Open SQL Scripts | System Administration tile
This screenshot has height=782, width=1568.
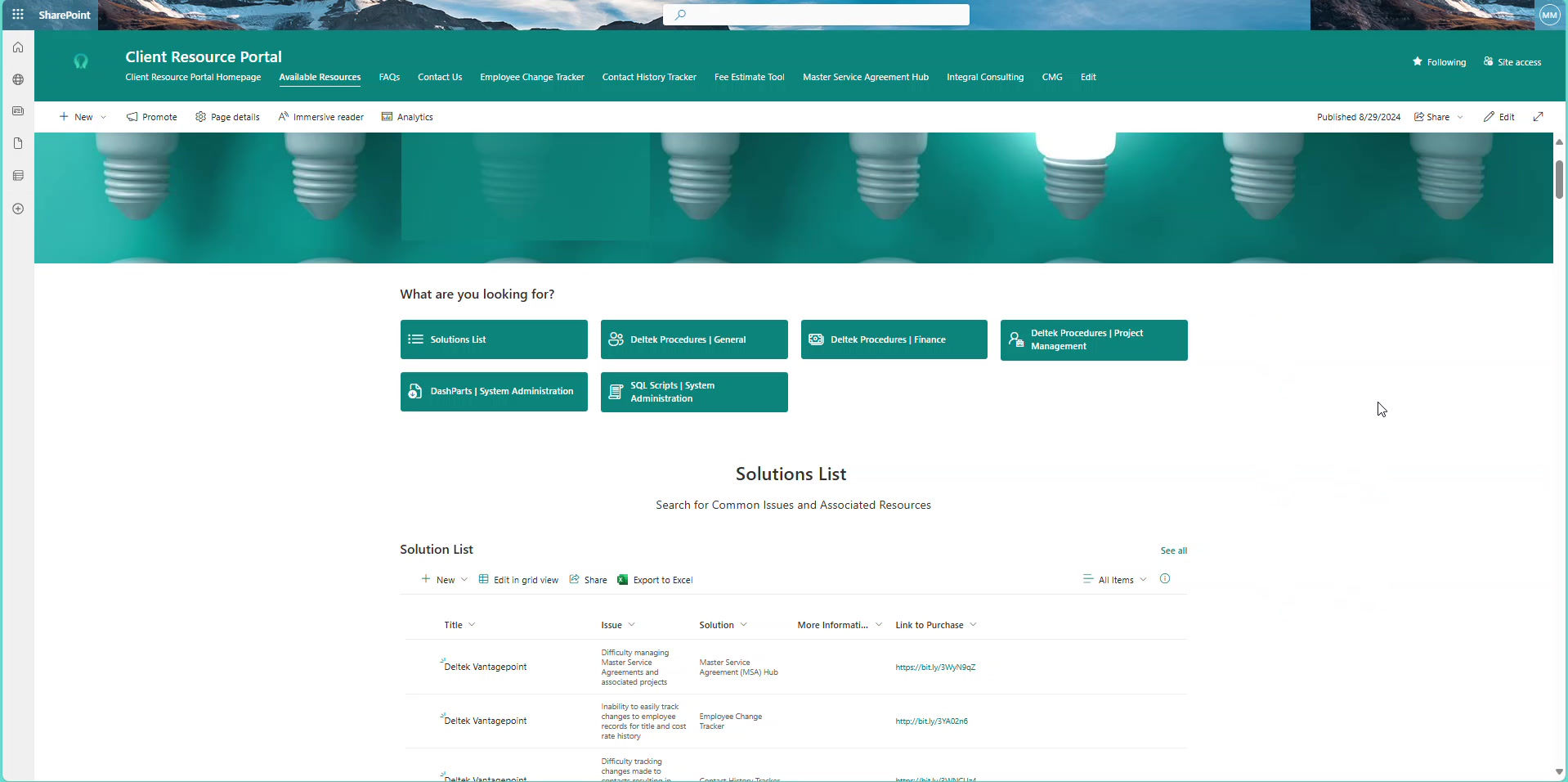pos(694,392)
